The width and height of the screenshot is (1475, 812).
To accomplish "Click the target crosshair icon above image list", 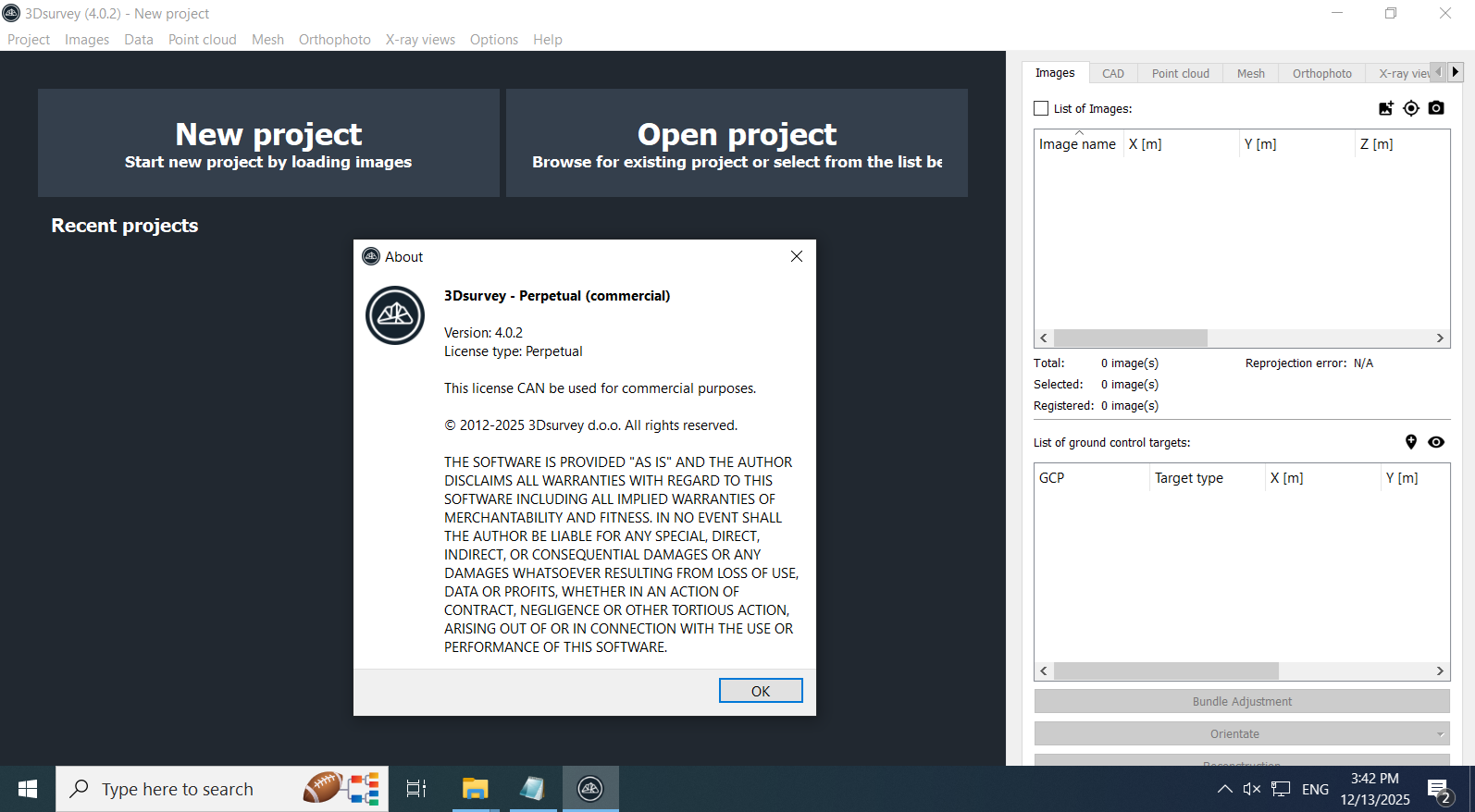I will [x=1411, y=108].
